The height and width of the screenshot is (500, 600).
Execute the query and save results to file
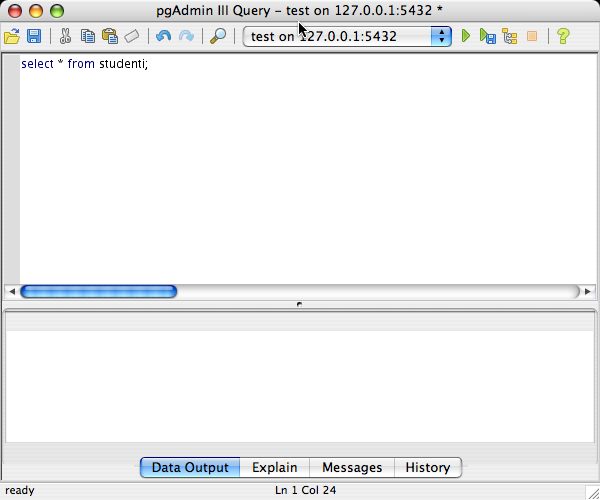487,37
